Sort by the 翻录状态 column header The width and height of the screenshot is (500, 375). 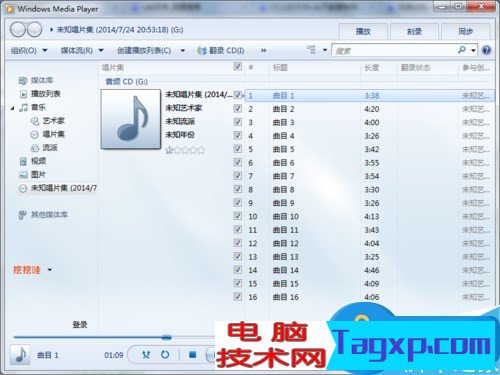[416, 68]
